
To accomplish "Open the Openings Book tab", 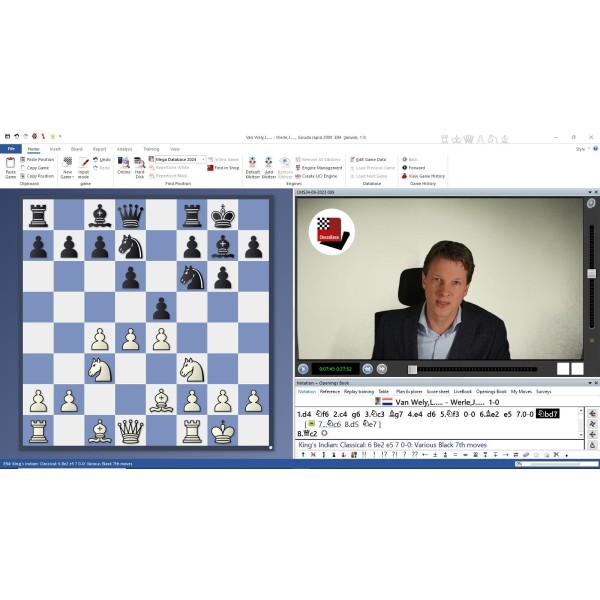I will 491,391.
